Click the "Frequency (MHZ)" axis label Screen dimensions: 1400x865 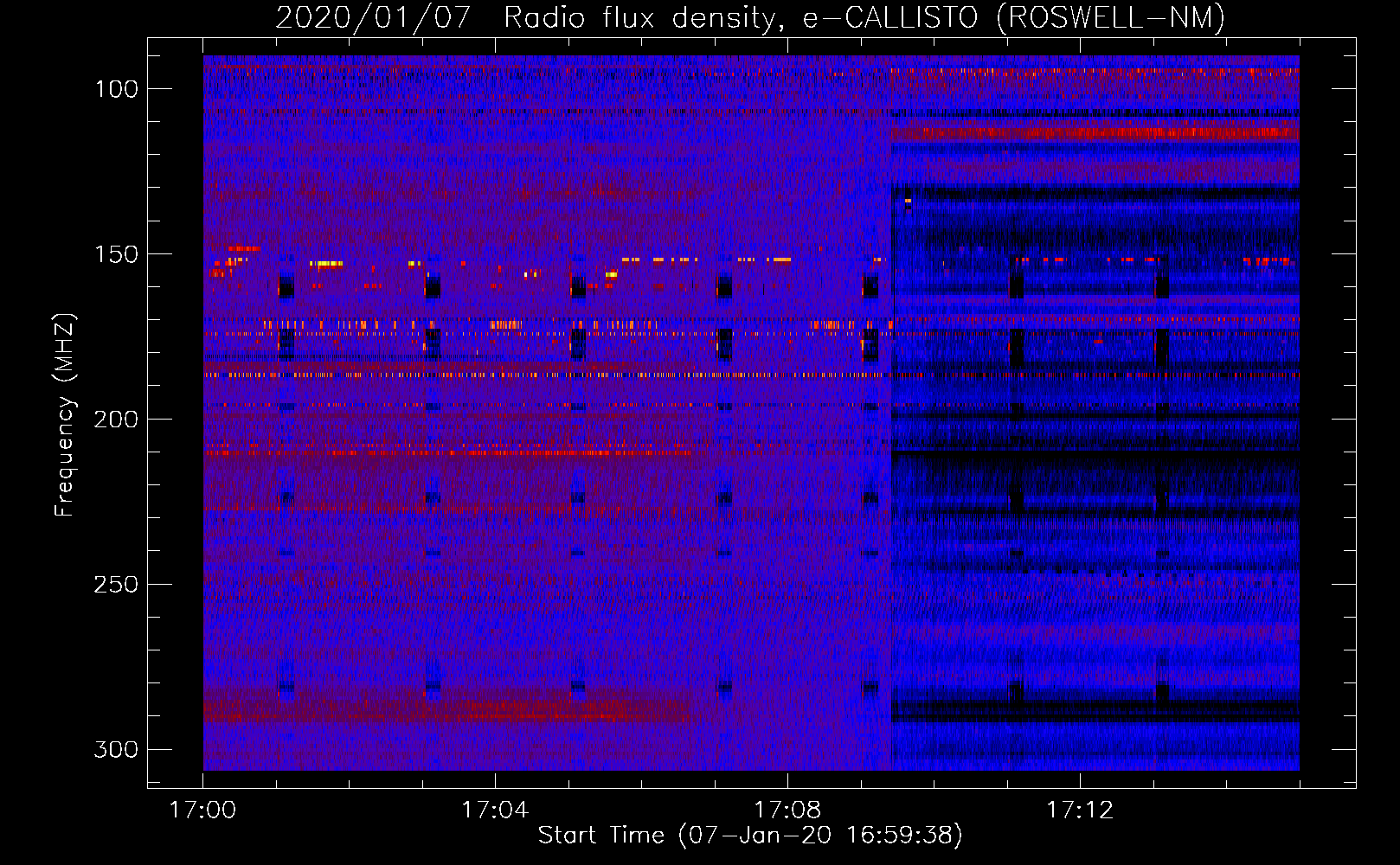pos(65,415)
